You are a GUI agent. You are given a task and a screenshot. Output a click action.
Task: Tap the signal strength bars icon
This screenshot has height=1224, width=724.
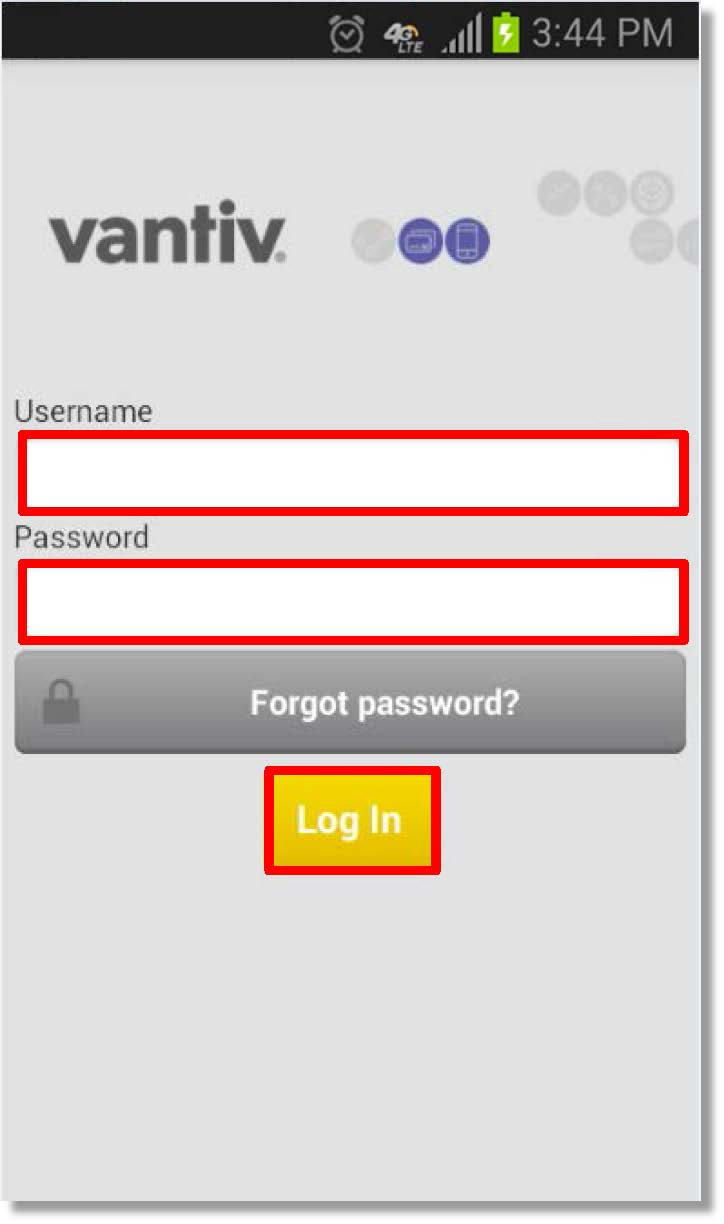point(462,36)
